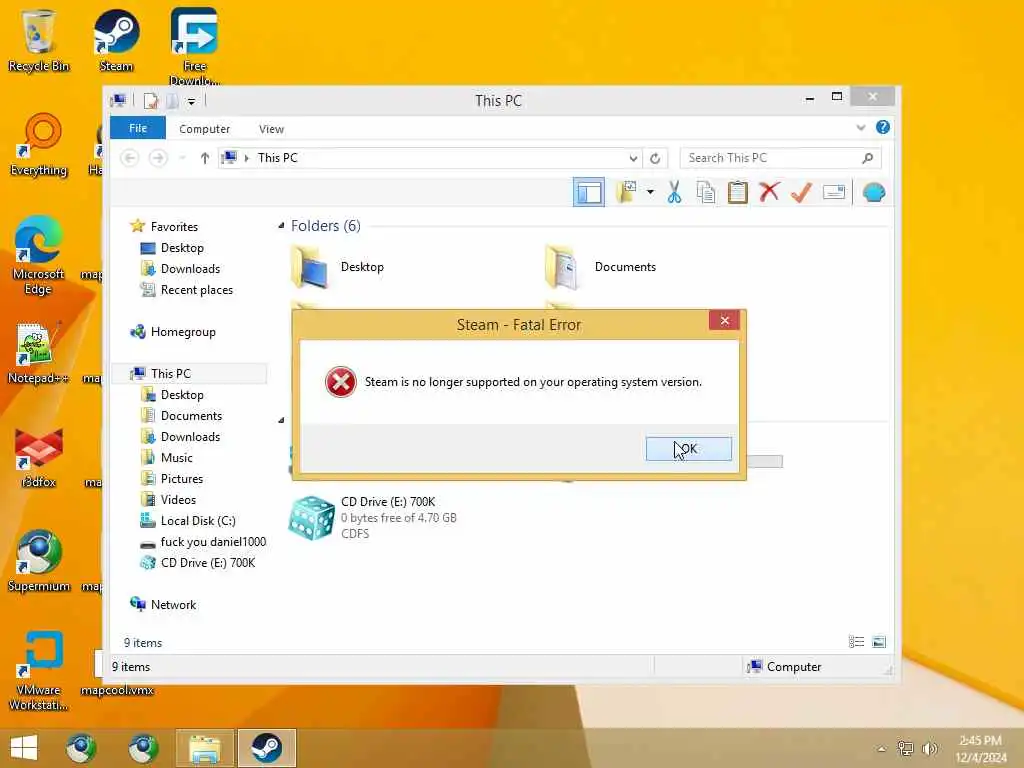Click the Properties quick access icon in title bar

coord(151,101)
